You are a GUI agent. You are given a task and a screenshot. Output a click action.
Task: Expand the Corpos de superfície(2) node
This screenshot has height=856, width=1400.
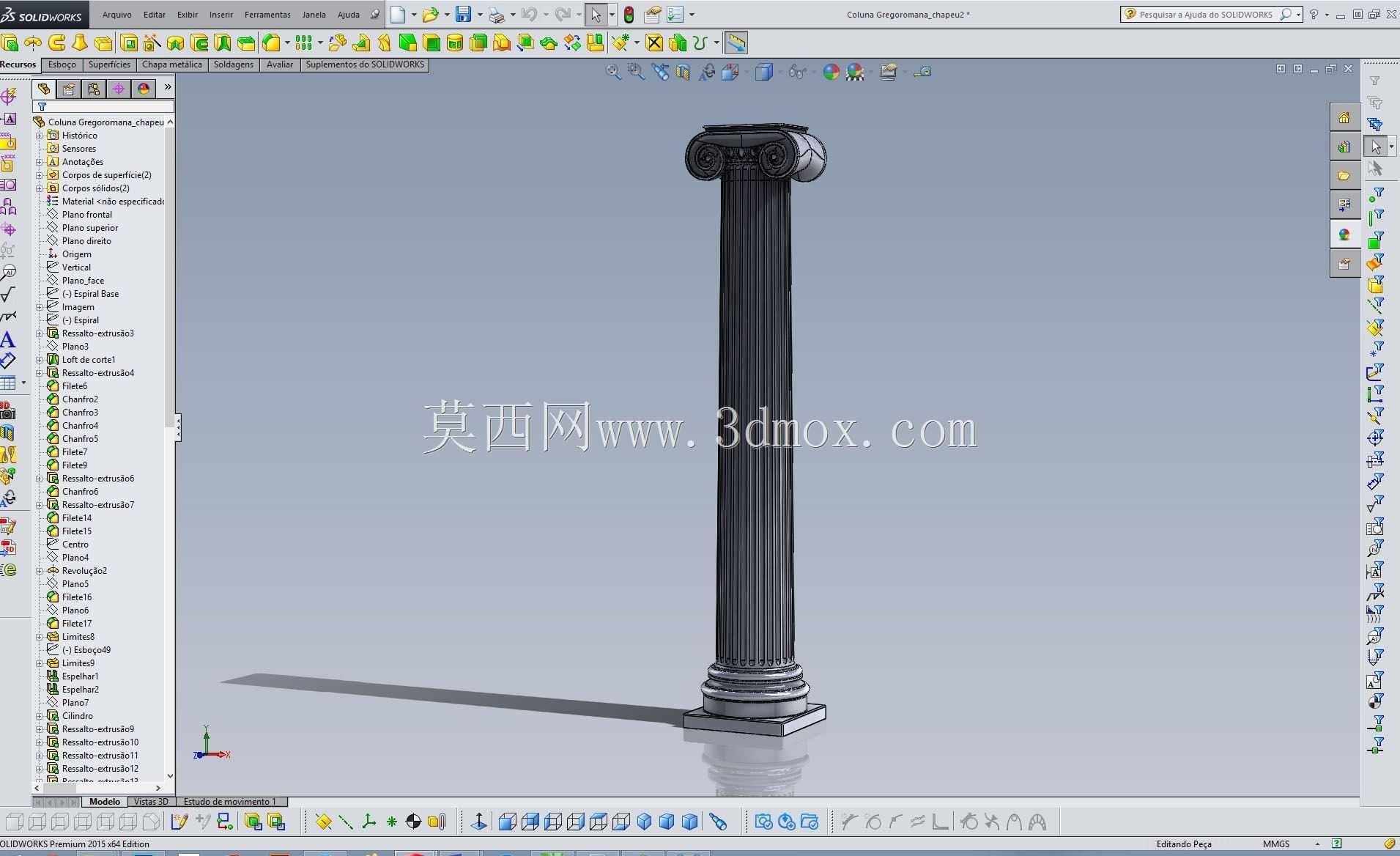pyautogui.click(x=40, y=175)
